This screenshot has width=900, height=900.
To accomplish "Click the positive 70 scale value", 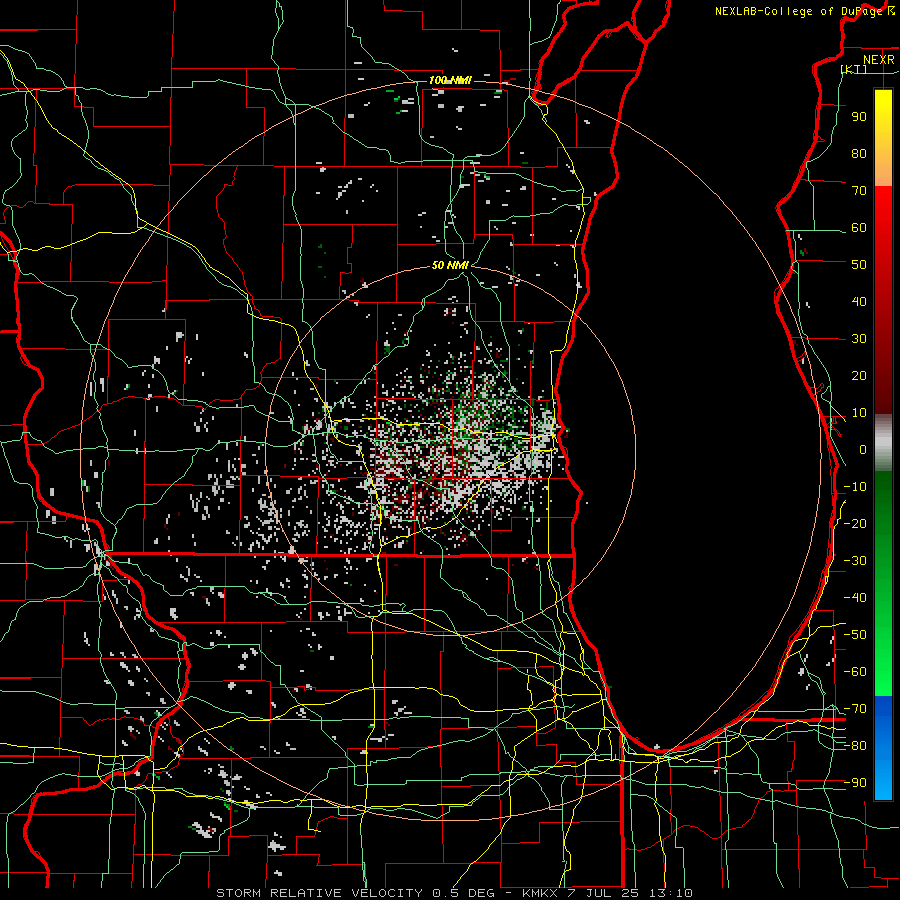I will tap(859, 191).
